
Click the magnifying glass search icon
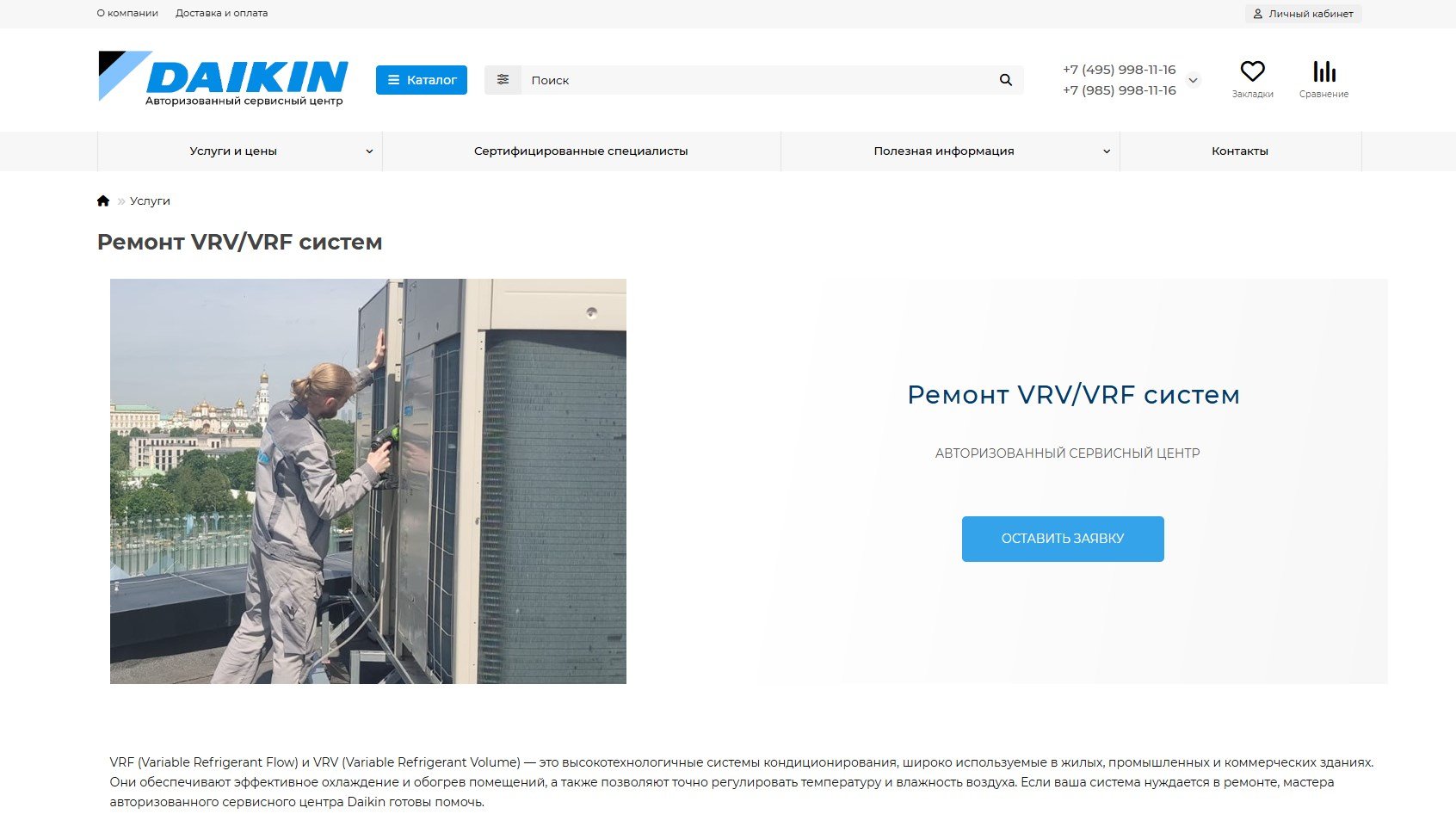[1005, 80]
